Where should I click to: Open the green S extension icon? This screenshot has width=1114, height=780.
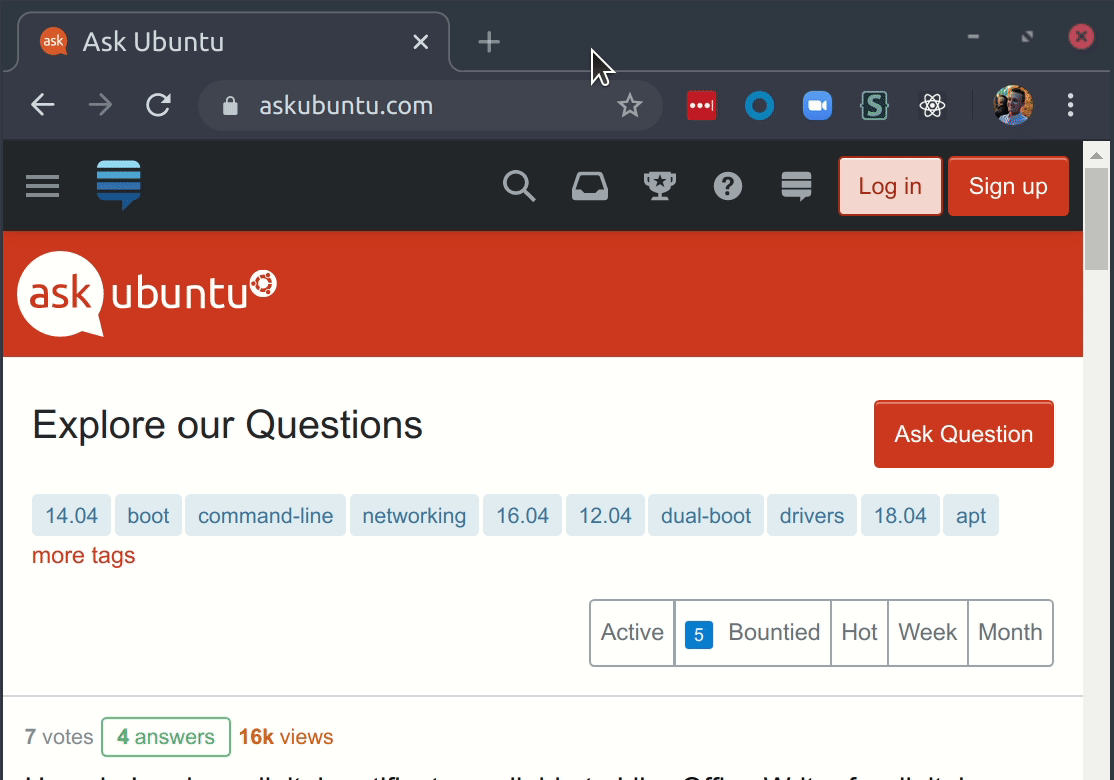click(x=875, y=106)
